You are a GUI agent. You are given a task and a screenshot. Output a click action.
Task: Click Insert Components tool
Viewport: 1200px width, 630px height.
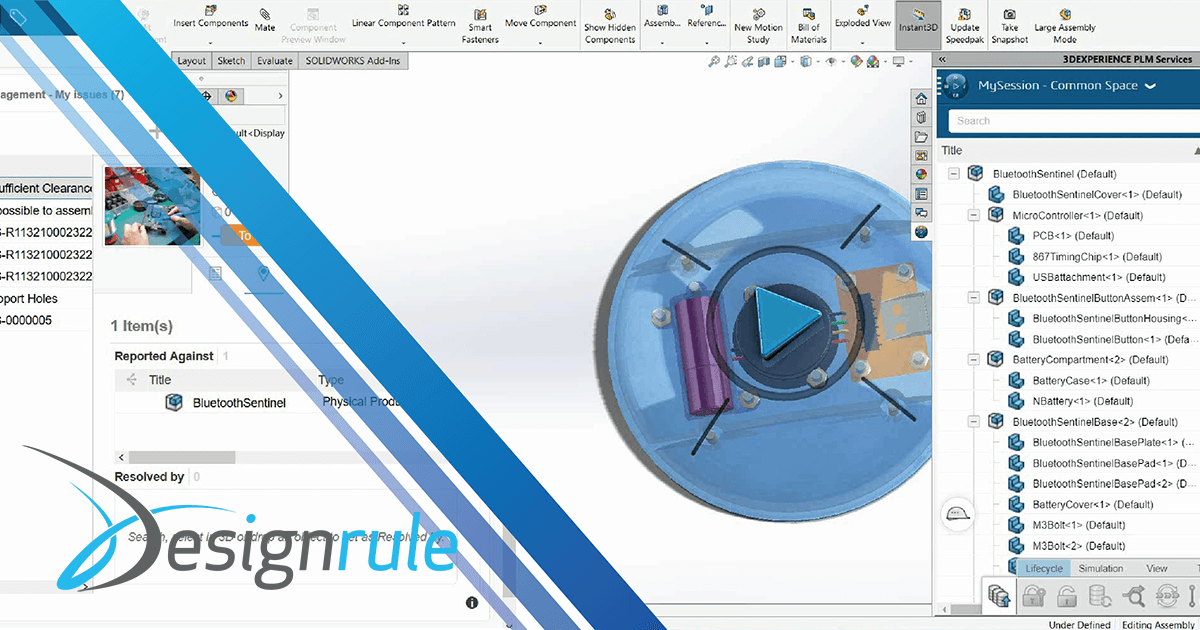pos(210,17)
